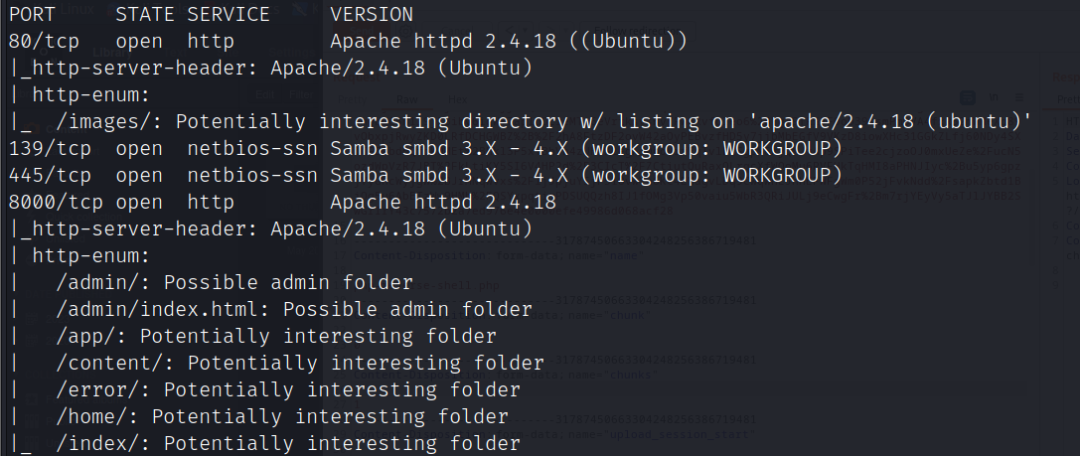The width and height of the screenshot is (1080, 456).
Task: Click the highlighted editor icon left of \n
Action: [968, 97]
